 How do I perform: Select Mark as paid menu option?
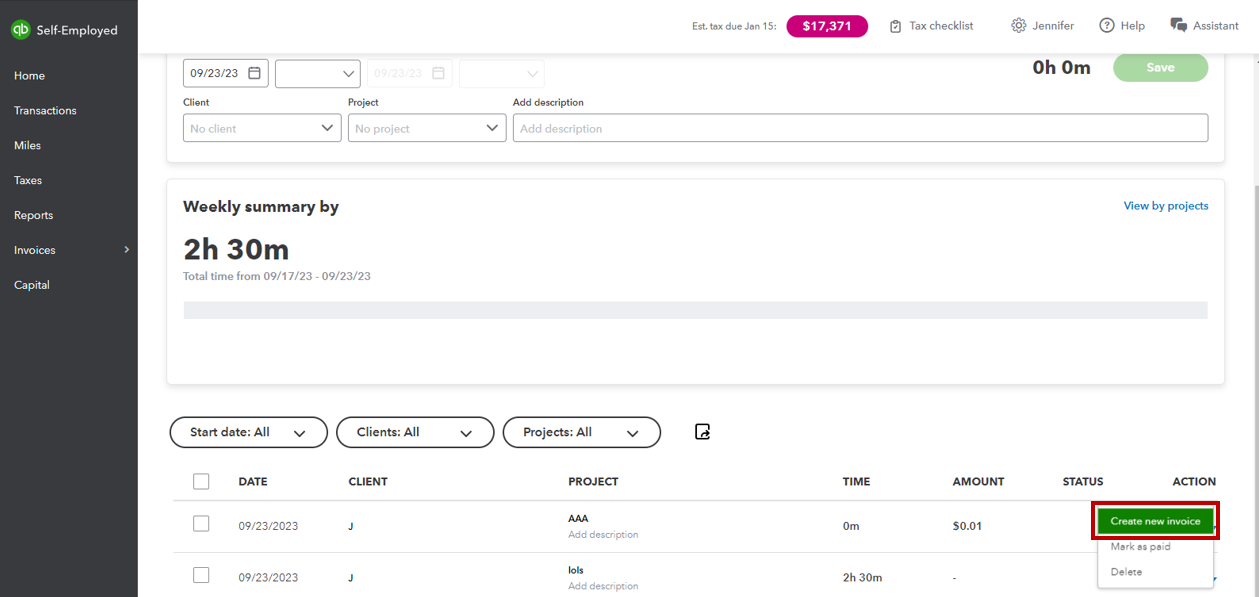point(1140,547)
